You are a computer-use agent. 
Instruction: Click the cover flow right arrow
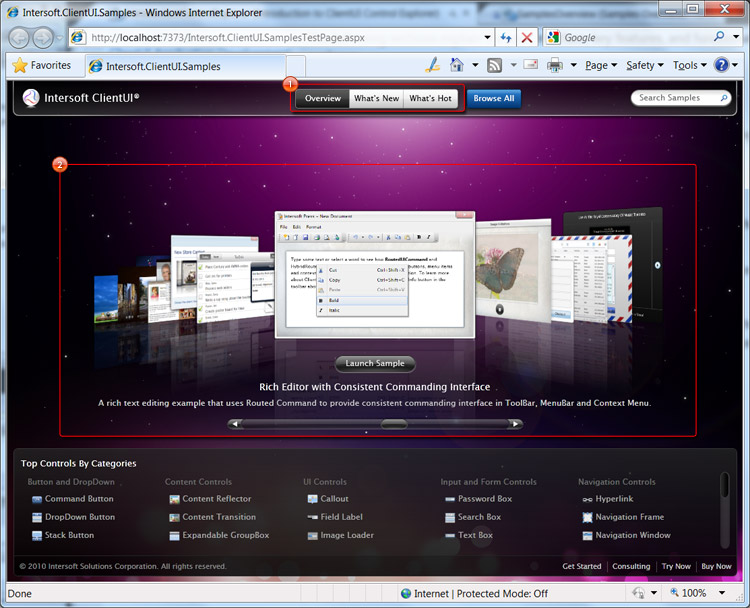point(515,424)
